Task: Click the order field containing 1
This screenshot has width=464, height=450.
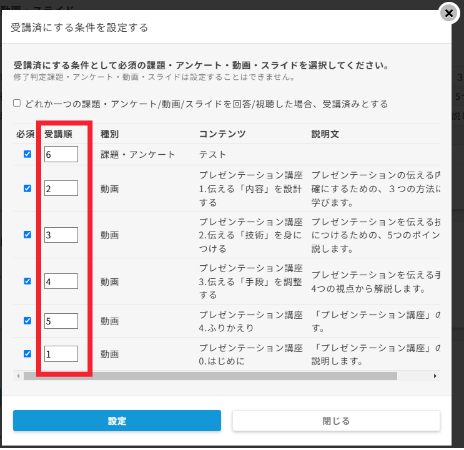Action: pos(61,354)
